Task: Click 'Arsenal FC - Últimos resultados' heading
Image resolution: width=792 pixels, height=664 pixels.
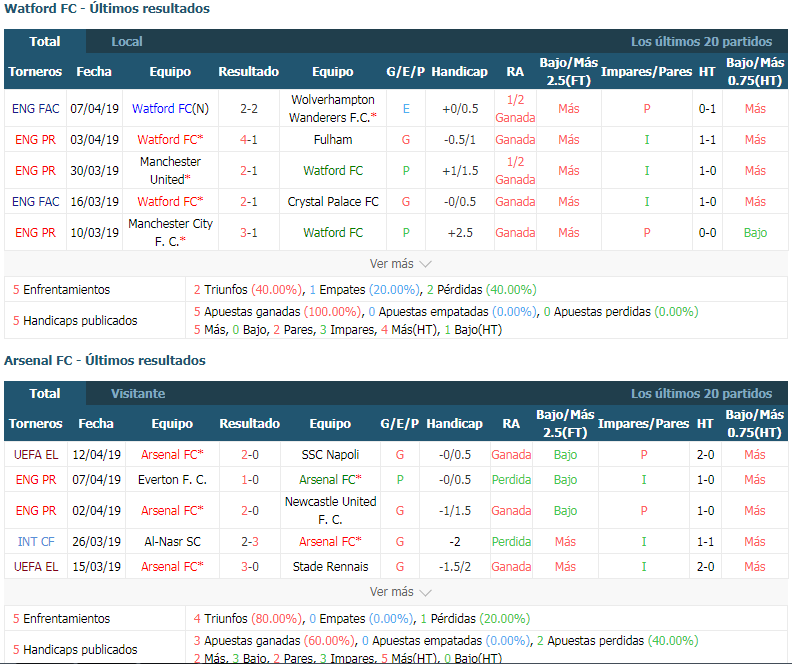Action: [105, 361]
